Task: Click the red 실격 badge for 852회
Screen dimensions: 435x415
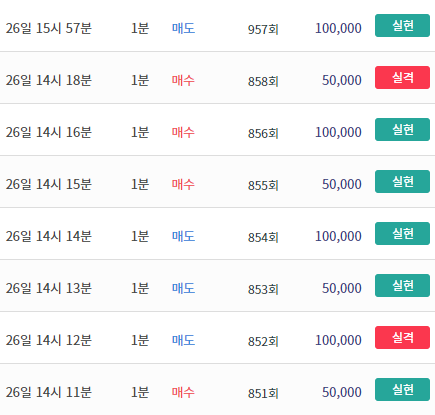Action: pos(402,338)
